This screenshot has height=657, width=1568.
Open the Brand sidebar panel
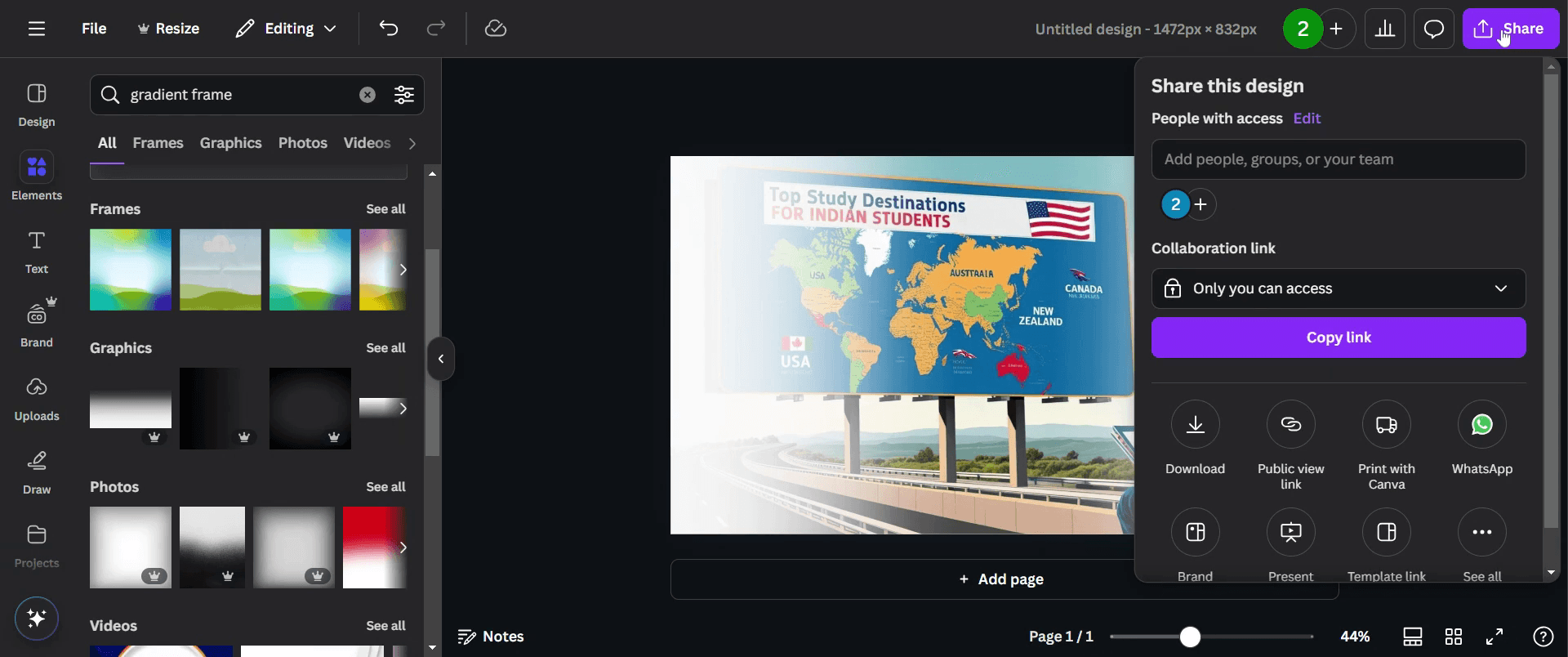tap(37, 324)
